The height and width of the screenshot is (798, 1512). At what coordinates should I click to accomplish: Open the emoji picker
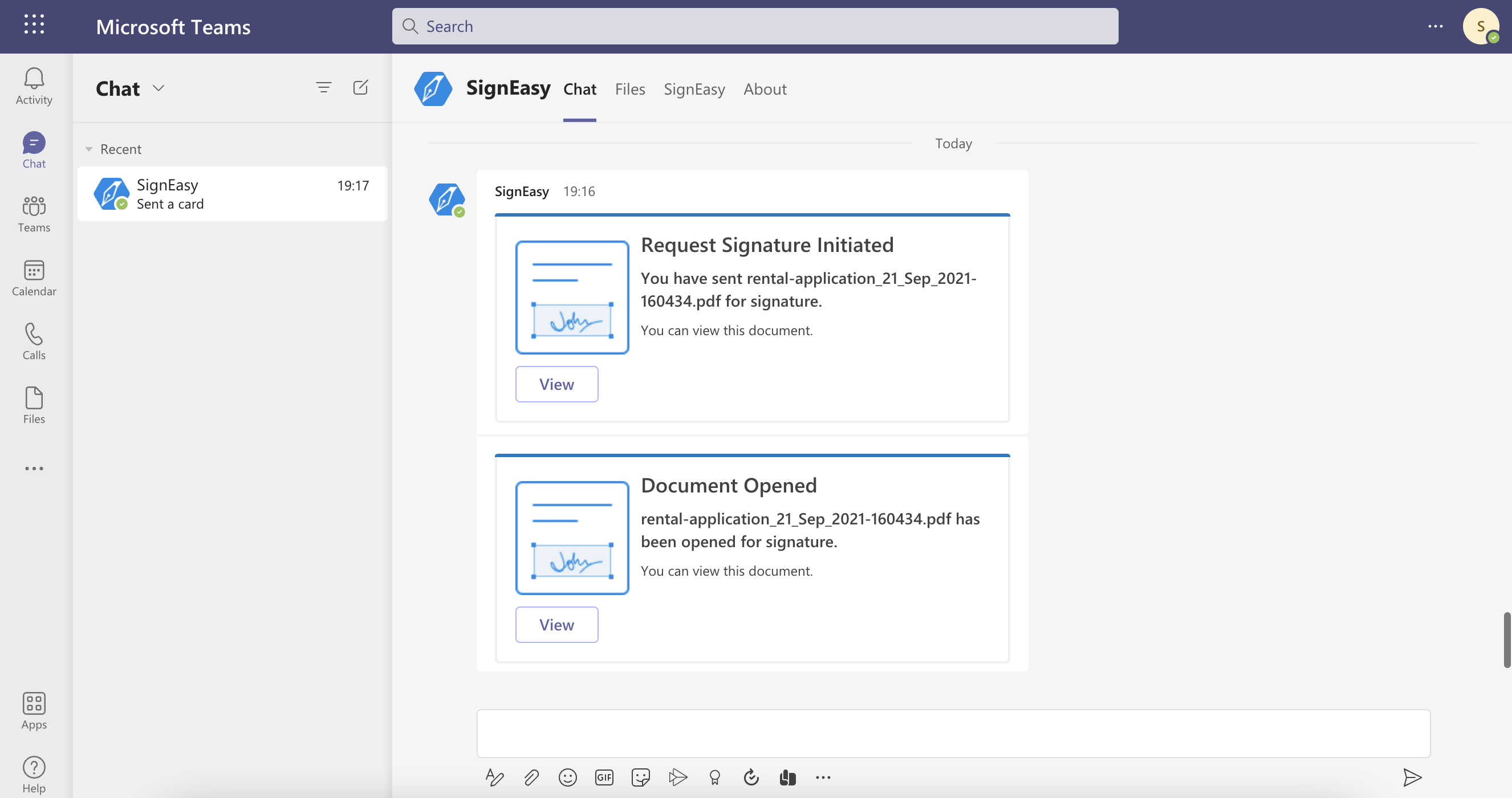click(568, 777)
